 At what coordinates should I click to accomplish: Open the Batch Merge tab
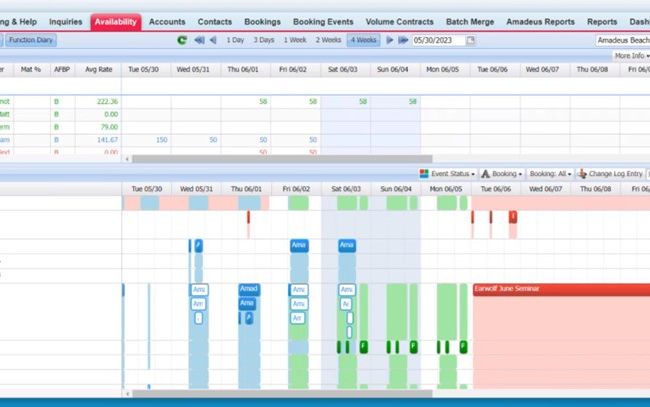click(x=470, y=22)
